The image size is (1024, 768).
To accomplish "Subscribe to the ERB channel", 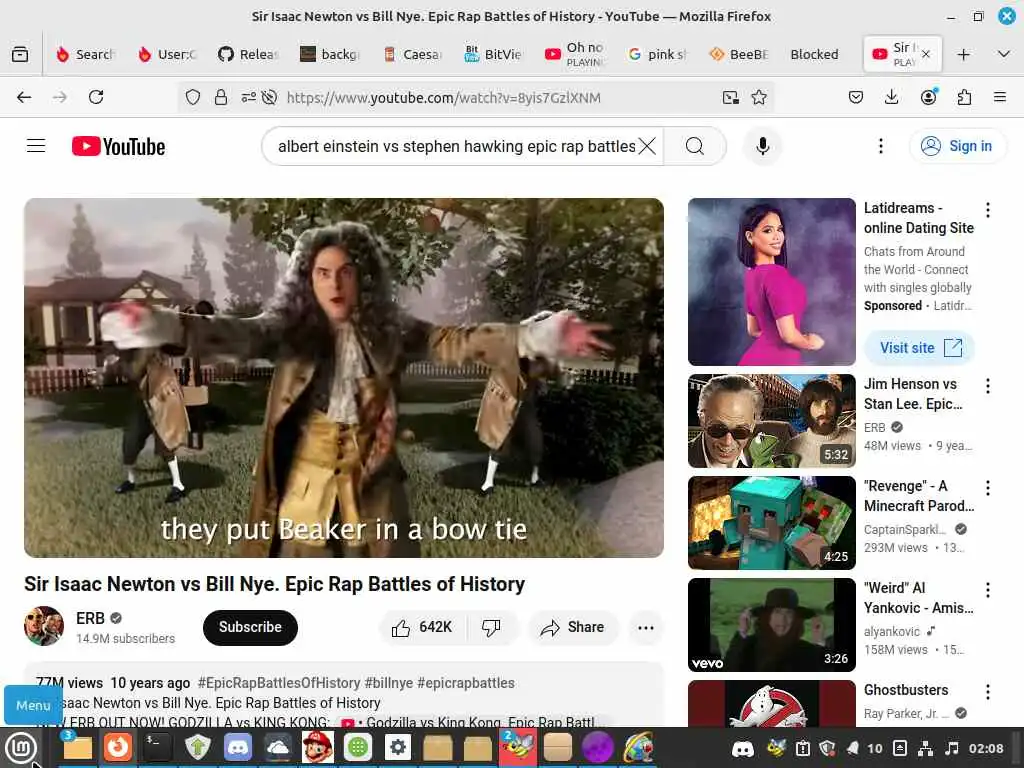I will click(x=250, y=627).
